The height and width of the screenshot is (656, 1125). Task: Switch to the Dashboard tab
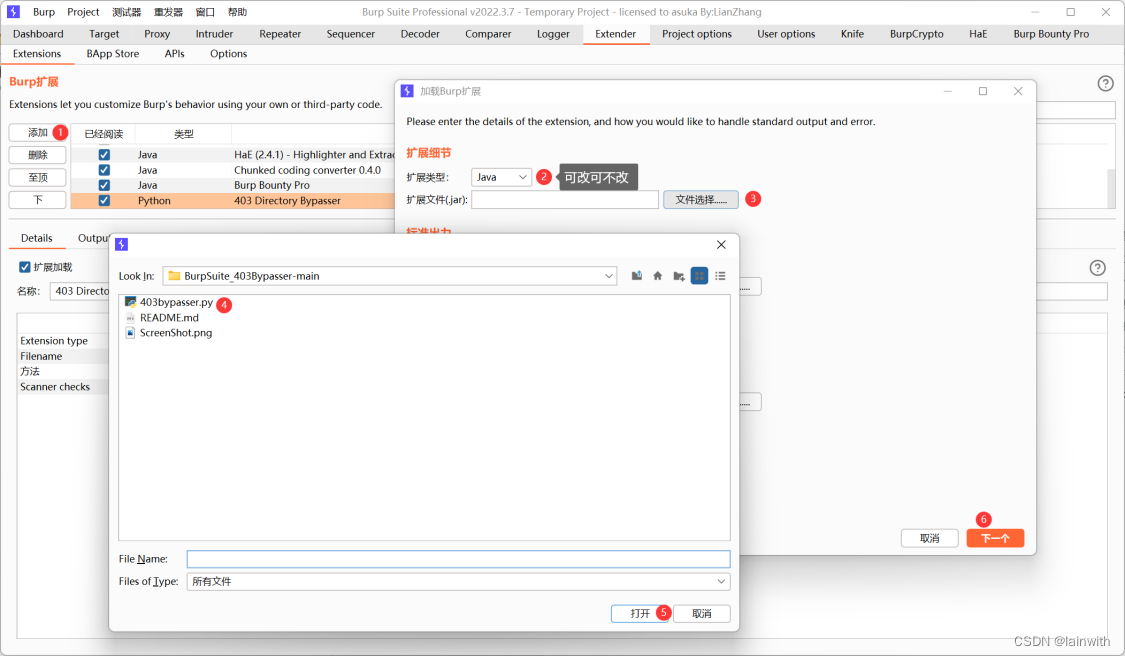[38, 34]
